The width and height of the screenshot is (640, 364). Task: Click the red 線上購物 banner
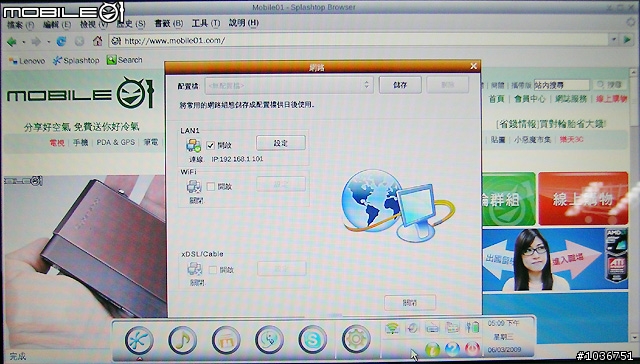coord(583,199)
